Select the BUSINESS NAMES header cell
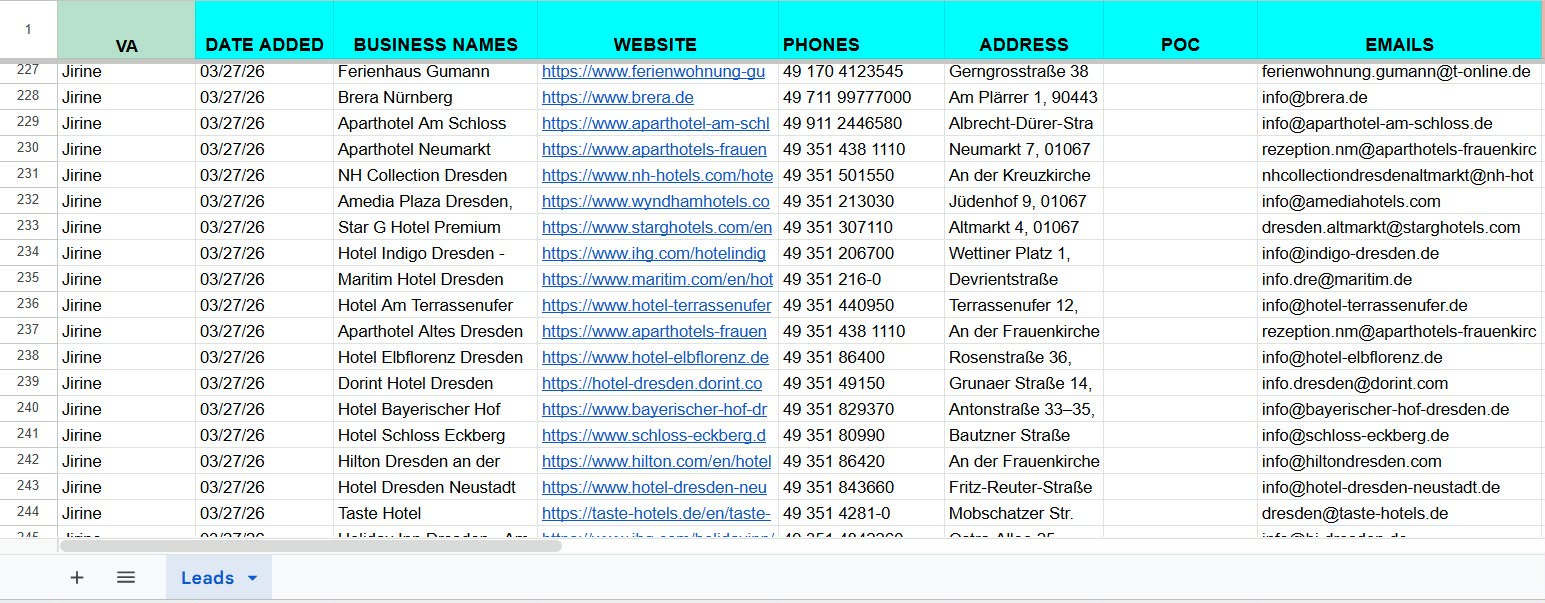 click(435, 30)
